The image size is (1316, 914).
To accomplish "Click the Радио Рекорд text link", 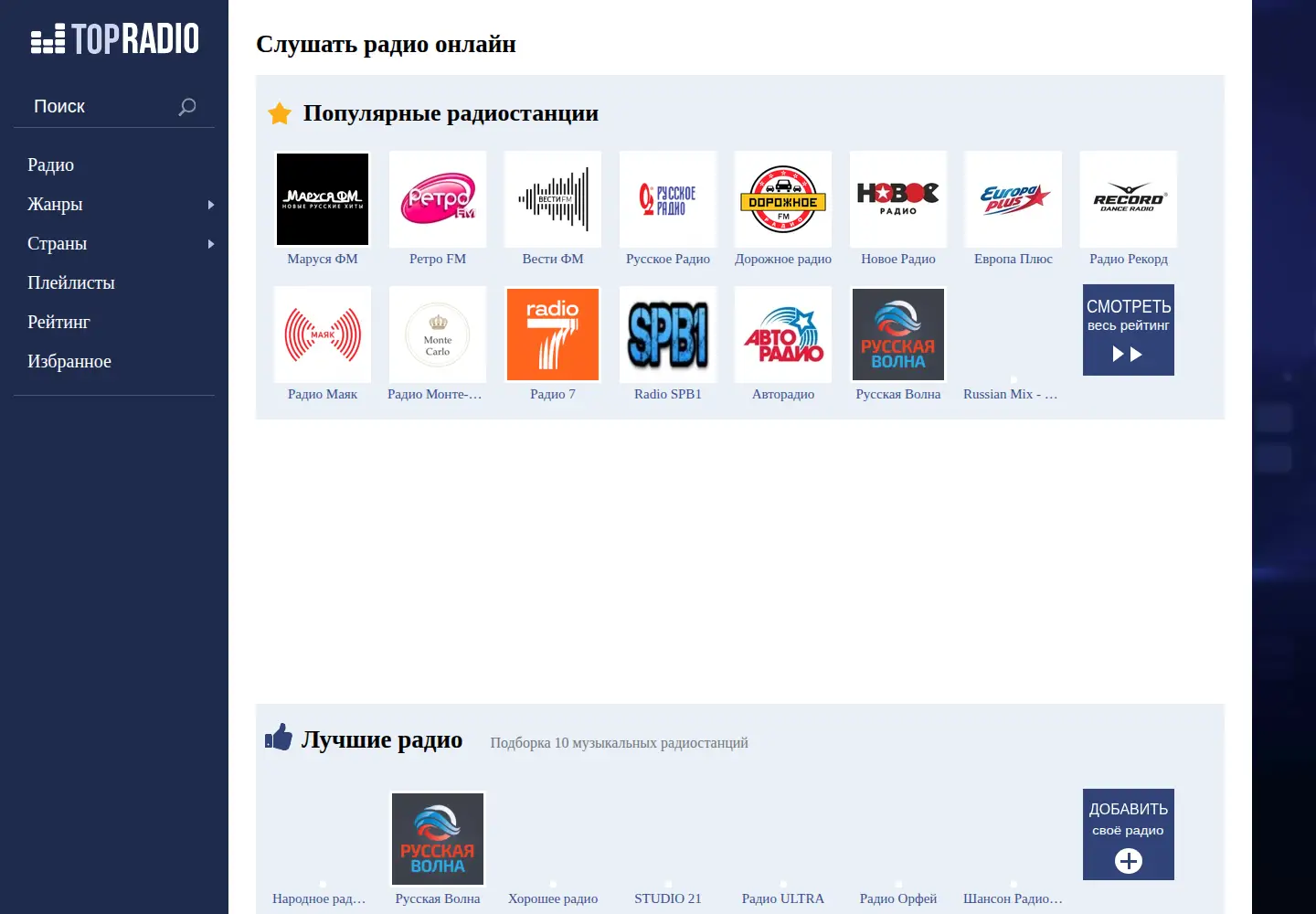I will click(1129, 260).
